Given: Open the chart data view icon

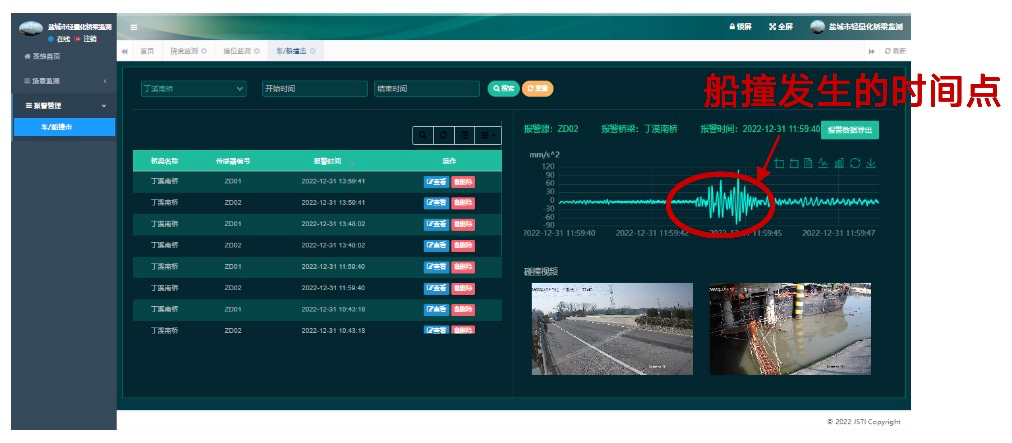Looking at the screenshot, I should (809, 163).
